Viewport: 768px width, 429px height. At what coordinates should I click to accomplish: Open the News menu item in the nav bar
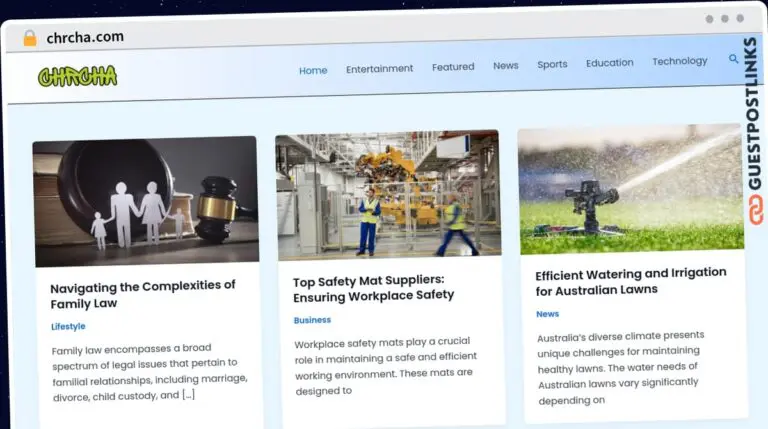(x=505, y=66)
